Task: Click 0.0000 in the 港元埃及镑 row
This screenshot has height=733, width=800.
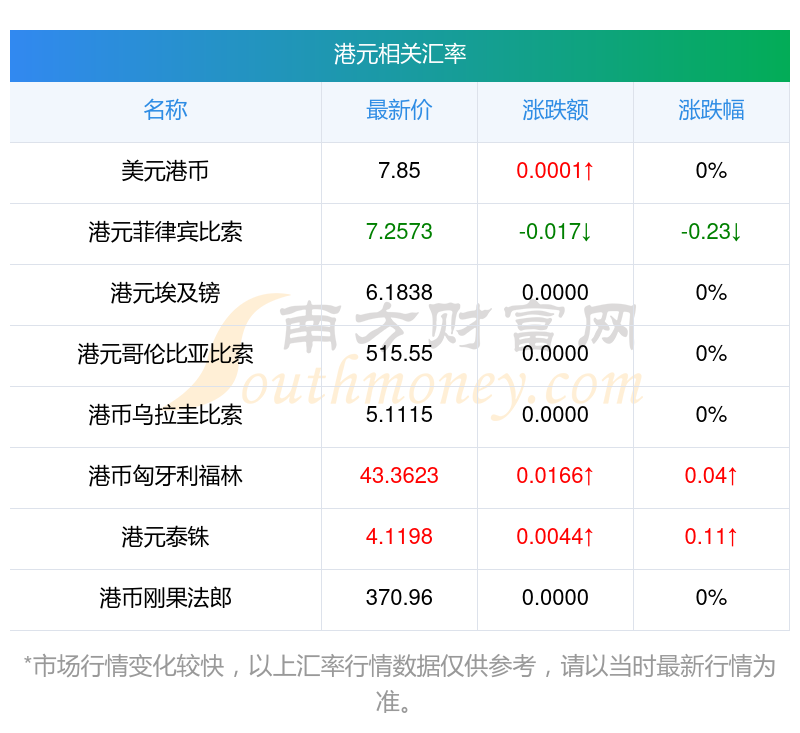Action: [x=555, y=293]
